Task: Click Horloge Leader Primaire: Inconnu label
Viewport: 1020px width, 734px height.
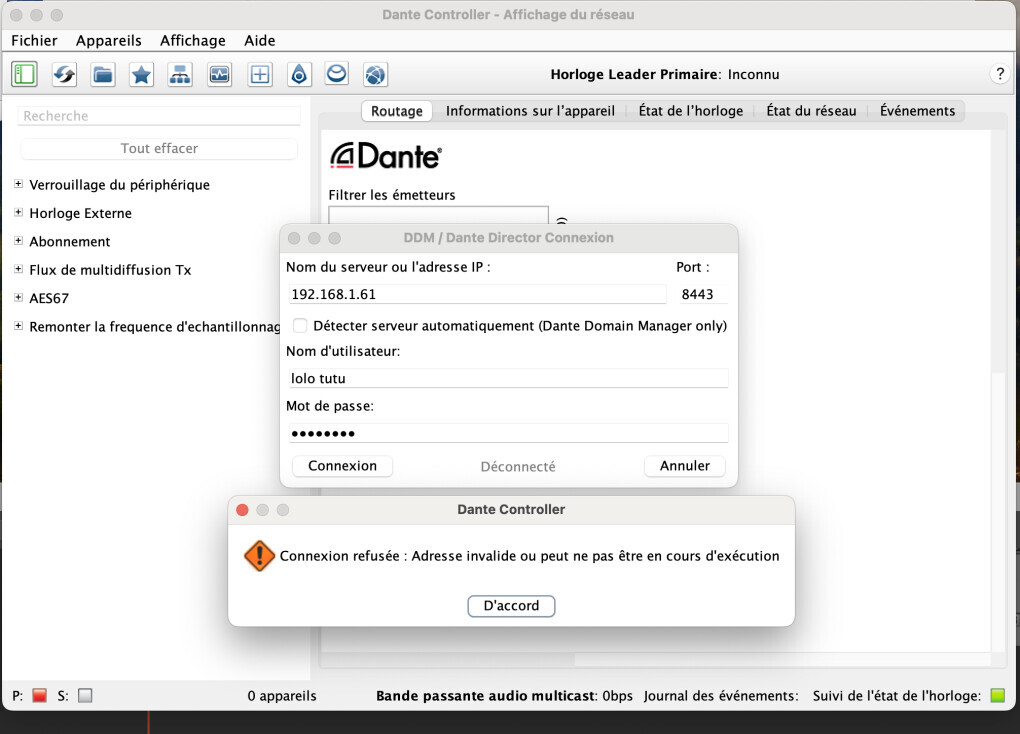Action: pyautogui.click(x=665, y=74)
